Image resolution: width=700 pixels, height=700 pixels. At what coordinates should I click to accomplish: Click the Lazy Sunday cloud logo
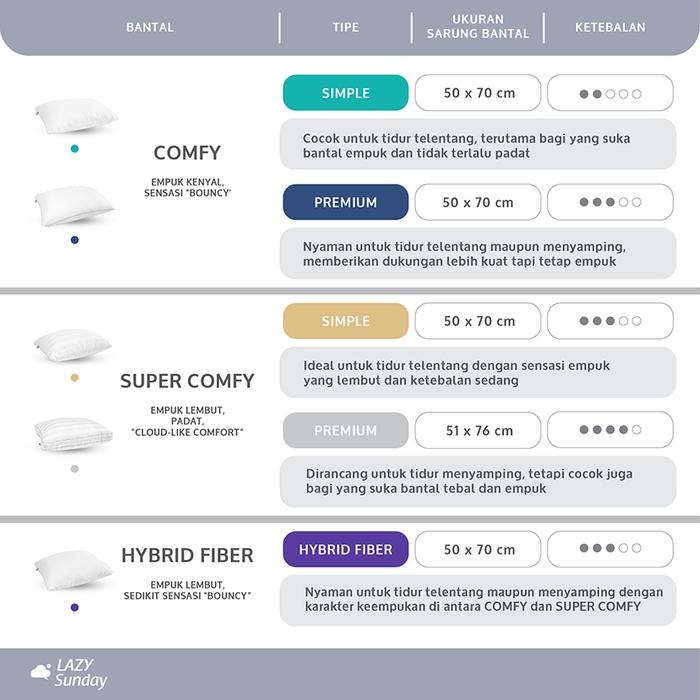coord(68,676)
